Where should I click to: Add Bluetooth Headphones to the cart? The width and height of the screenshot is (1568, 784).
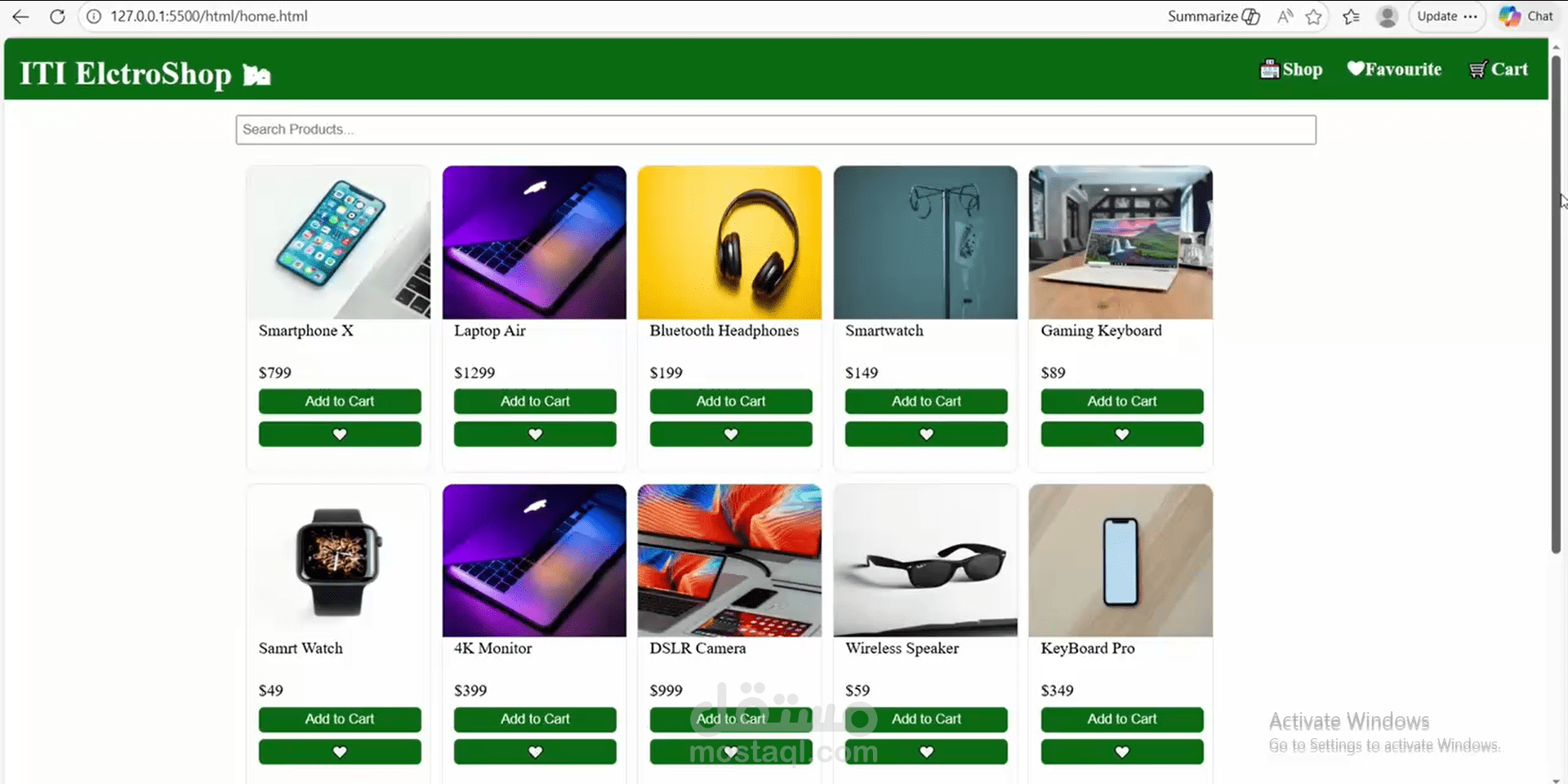[730, 401]
